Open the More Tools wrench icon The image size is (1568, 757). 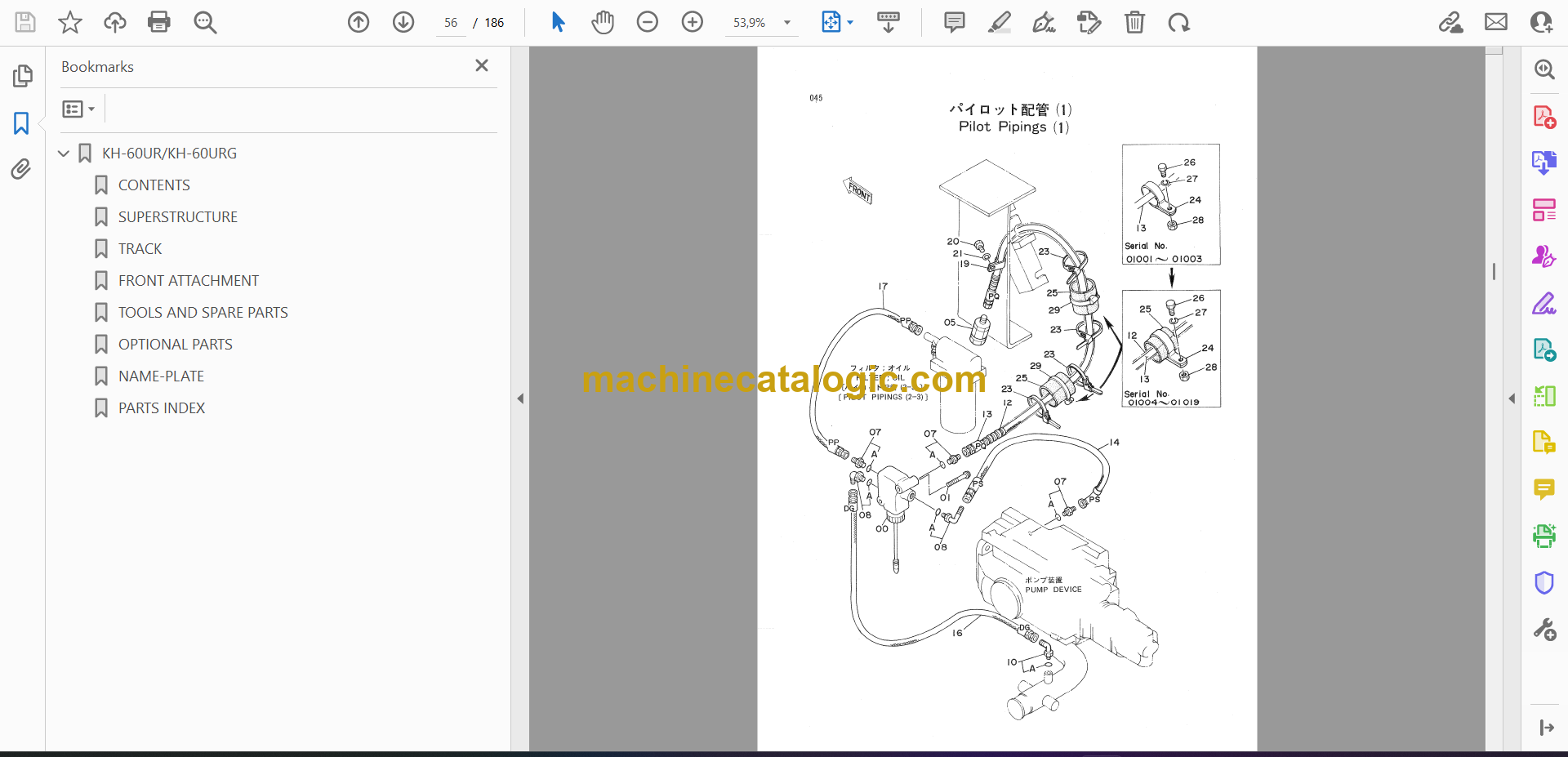(1543, 630)
